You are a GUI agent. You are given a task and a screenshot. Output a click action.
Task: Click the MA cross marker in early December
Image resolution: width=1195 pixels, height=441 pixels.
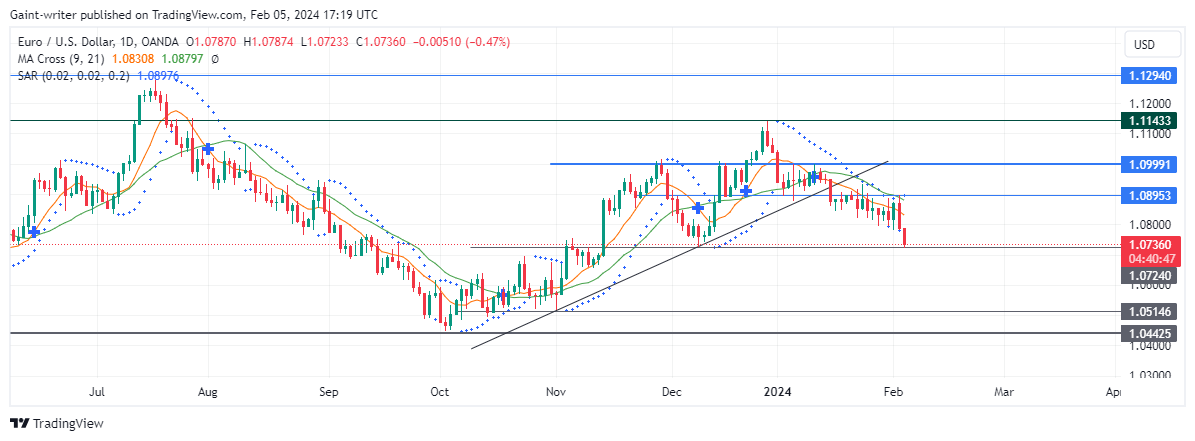point(697,207)
